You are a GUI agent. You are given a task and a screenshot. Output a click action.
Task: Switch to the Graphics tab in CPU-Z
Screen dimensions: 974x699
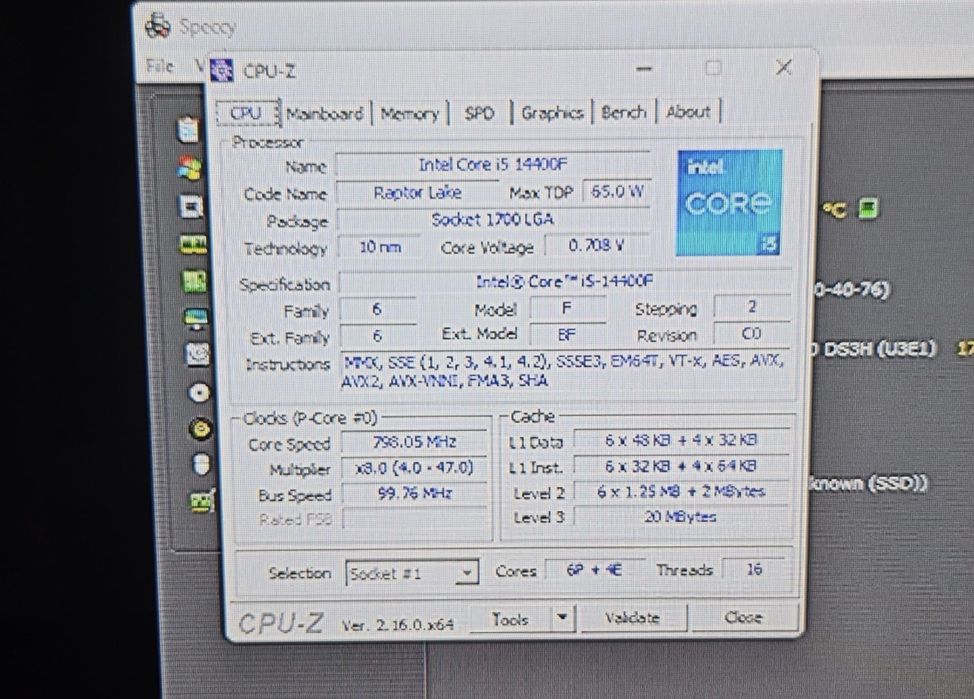pos(552,113)
